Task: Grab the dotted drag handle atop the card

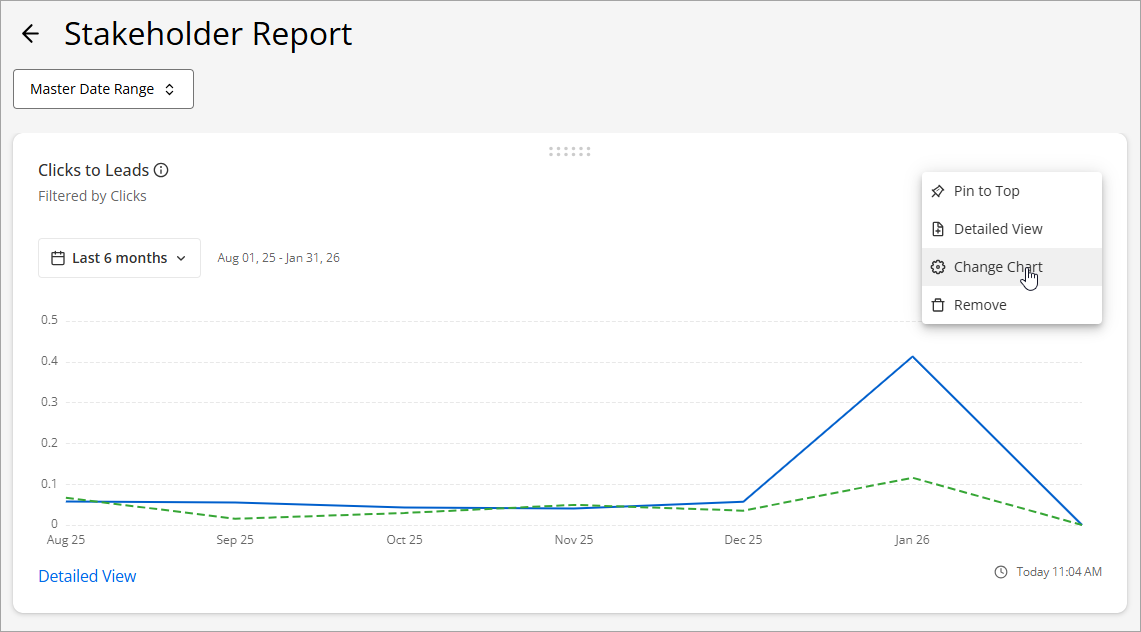Action: tap(570, 152)
